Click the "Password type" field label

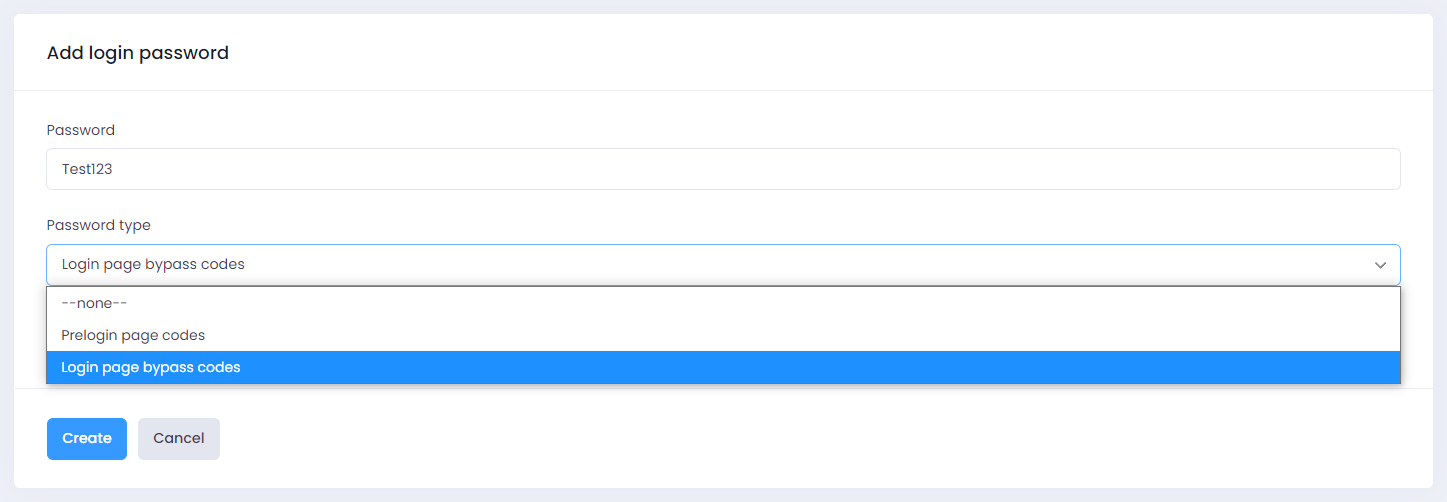[x=99, y=226]
